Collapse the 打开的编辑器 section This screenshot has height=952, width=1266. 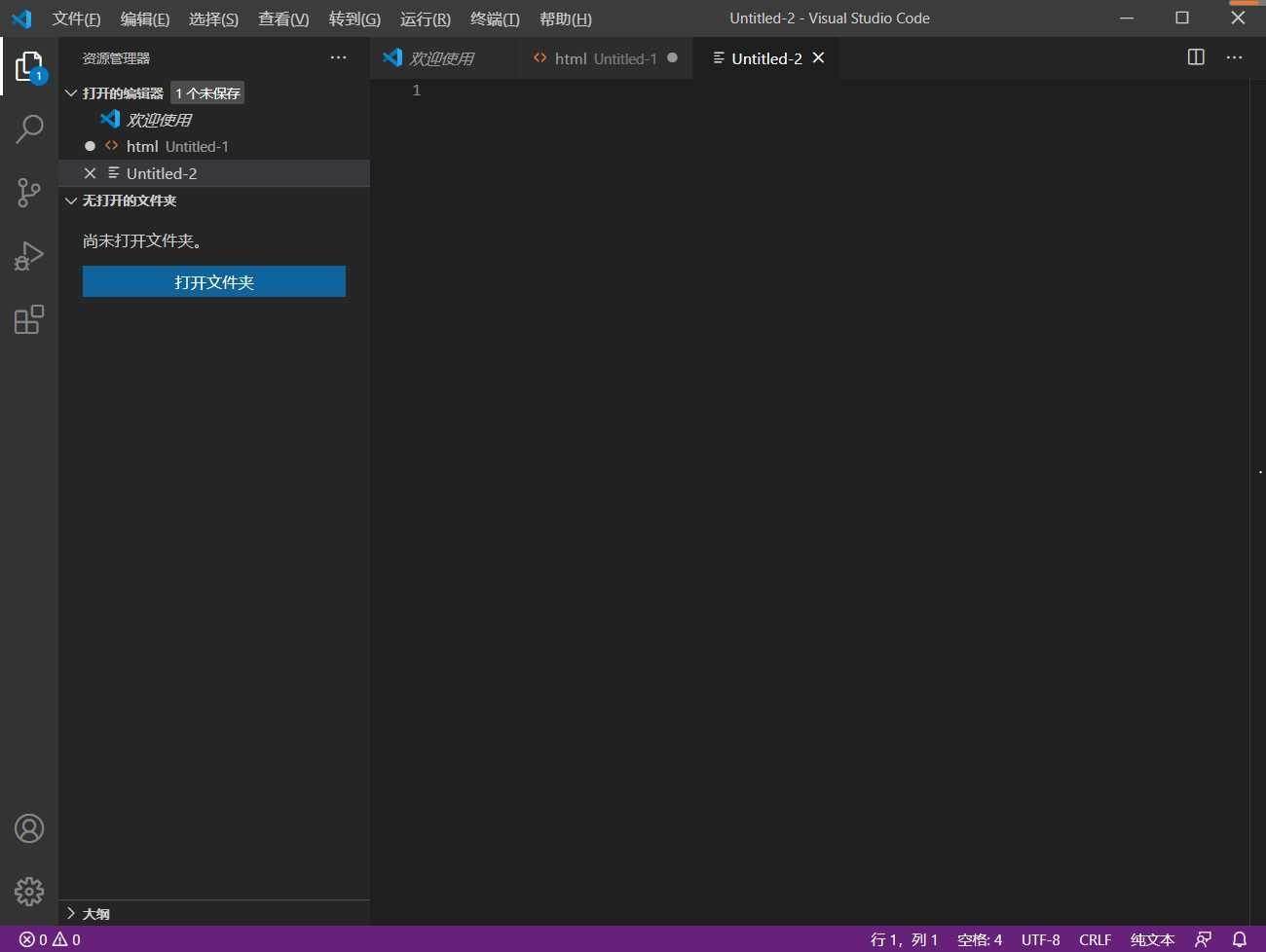(x=71, y=93)
